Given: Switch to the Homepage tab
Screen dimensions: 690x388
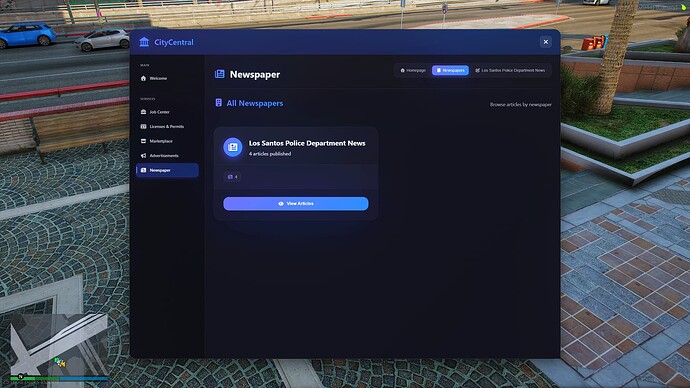Looking at the screenshot, I should click(x=413, y=70).
